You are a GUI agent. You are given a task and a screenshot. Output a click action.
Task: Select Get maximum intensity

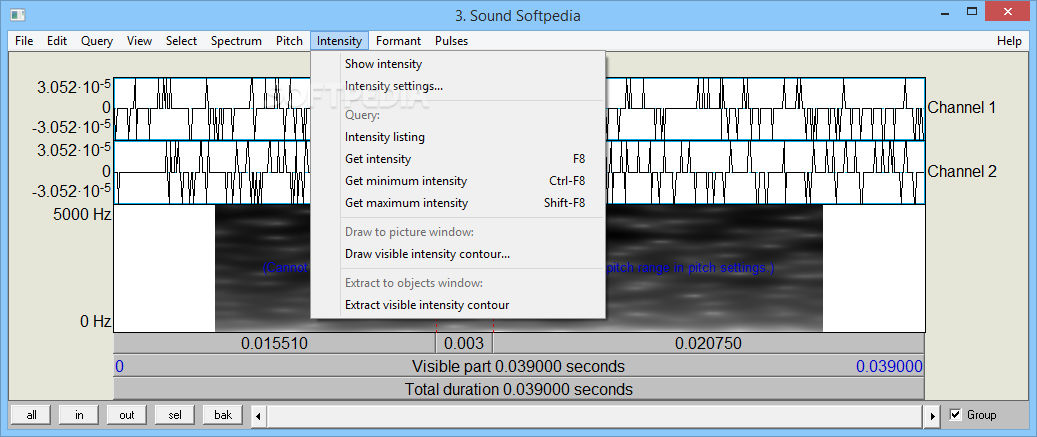[458, 203]
